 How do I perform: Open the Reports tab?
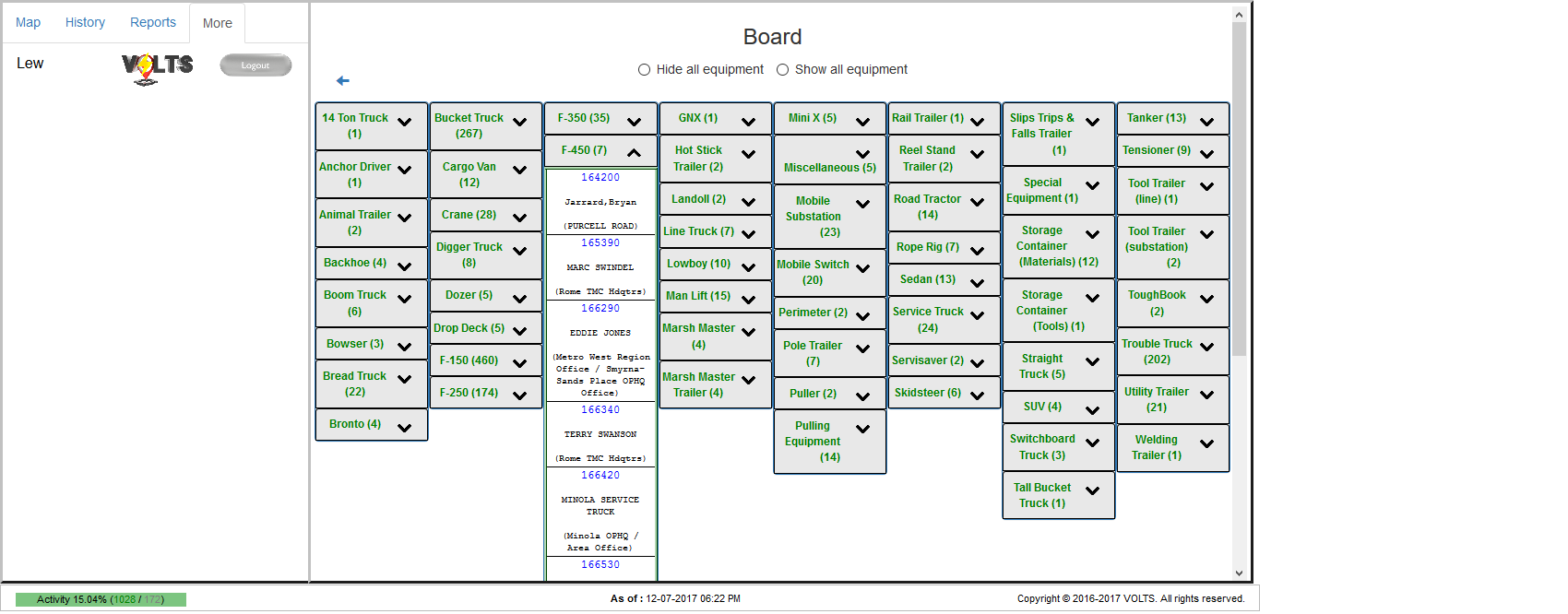click(x=153, y=22)
